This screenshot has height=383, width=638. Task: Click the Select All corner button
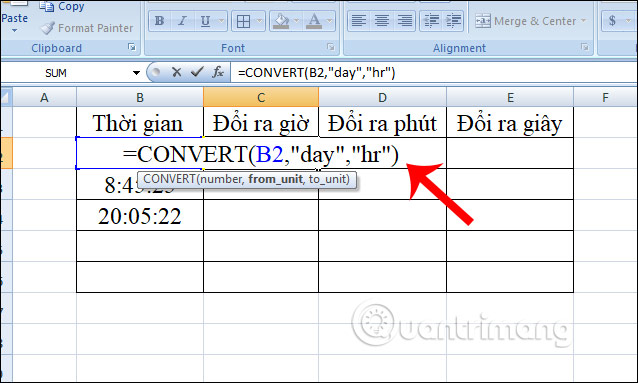pos(6,97)
